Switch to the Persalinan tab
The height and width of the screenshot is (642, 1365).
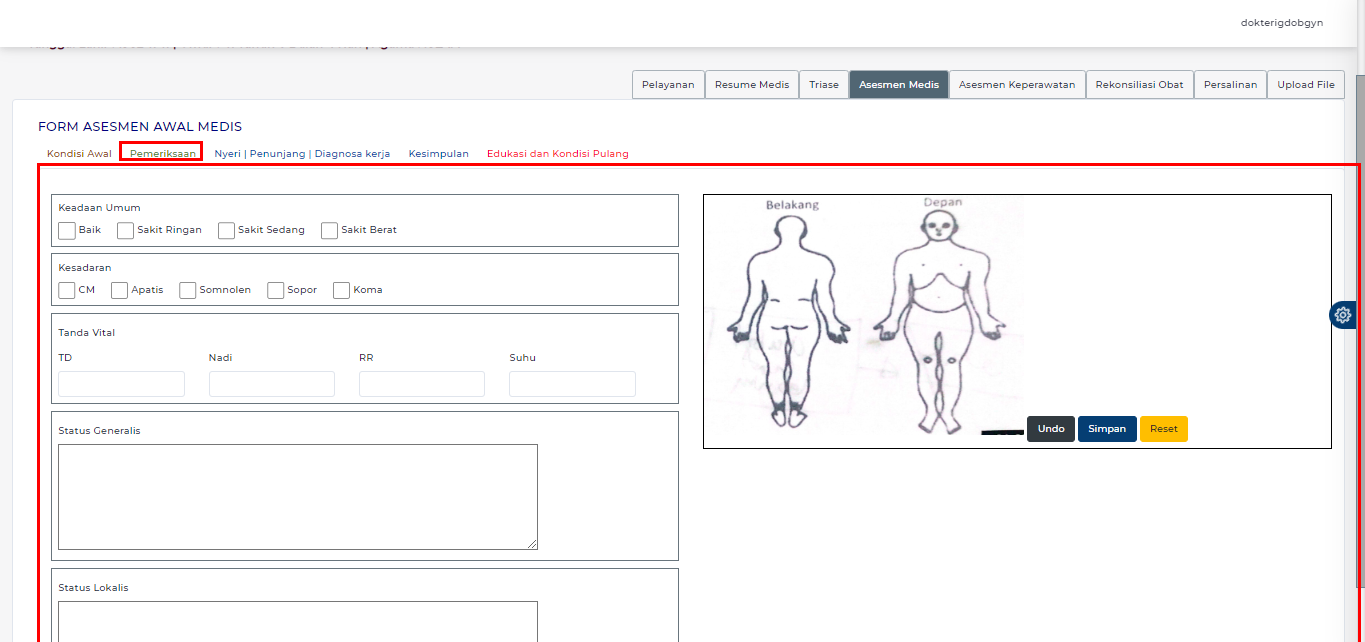(1230, 84)
